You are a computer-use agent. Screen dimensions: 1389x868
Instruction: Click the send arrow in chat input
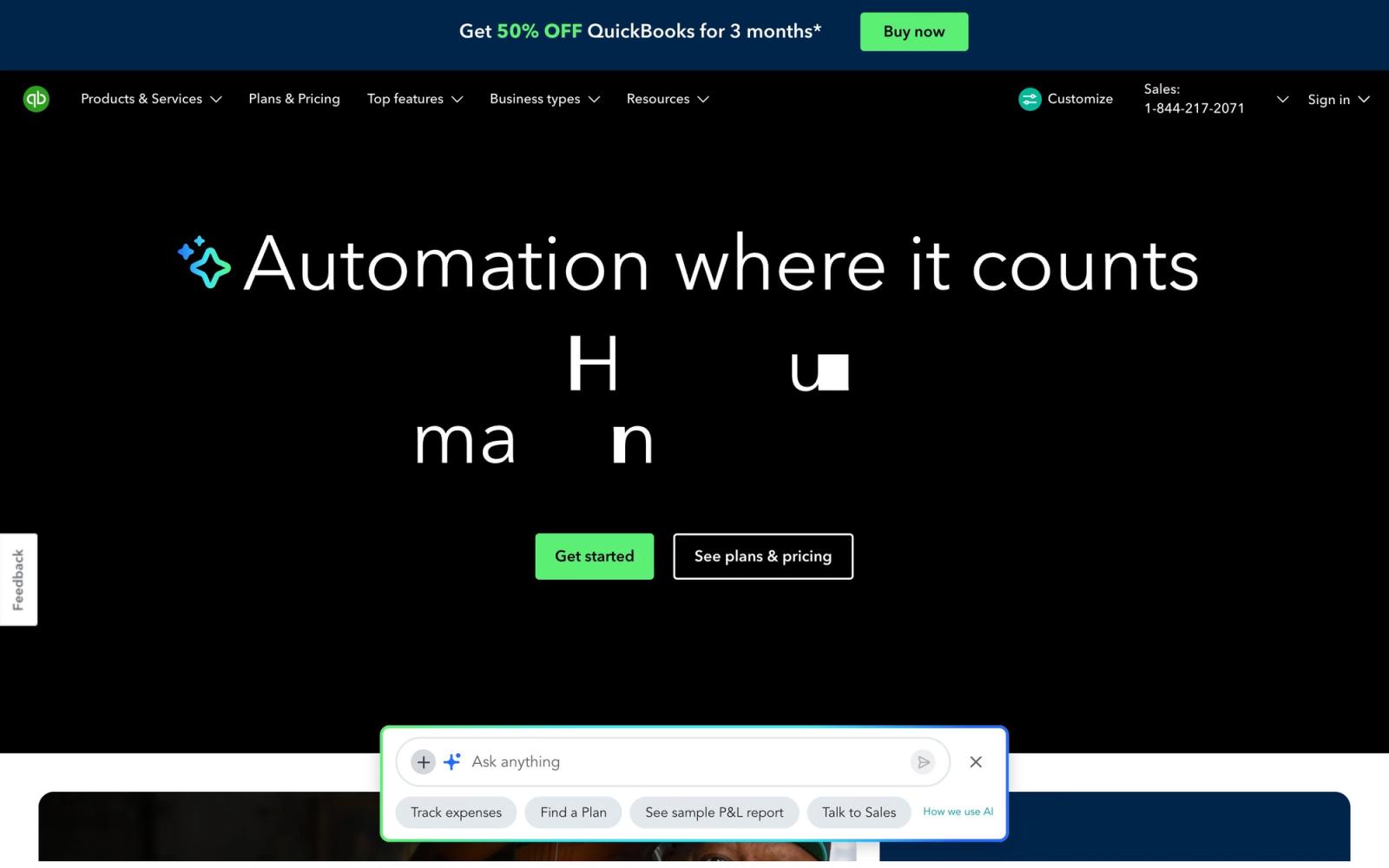pyautogui.click(x=923, y=762)
